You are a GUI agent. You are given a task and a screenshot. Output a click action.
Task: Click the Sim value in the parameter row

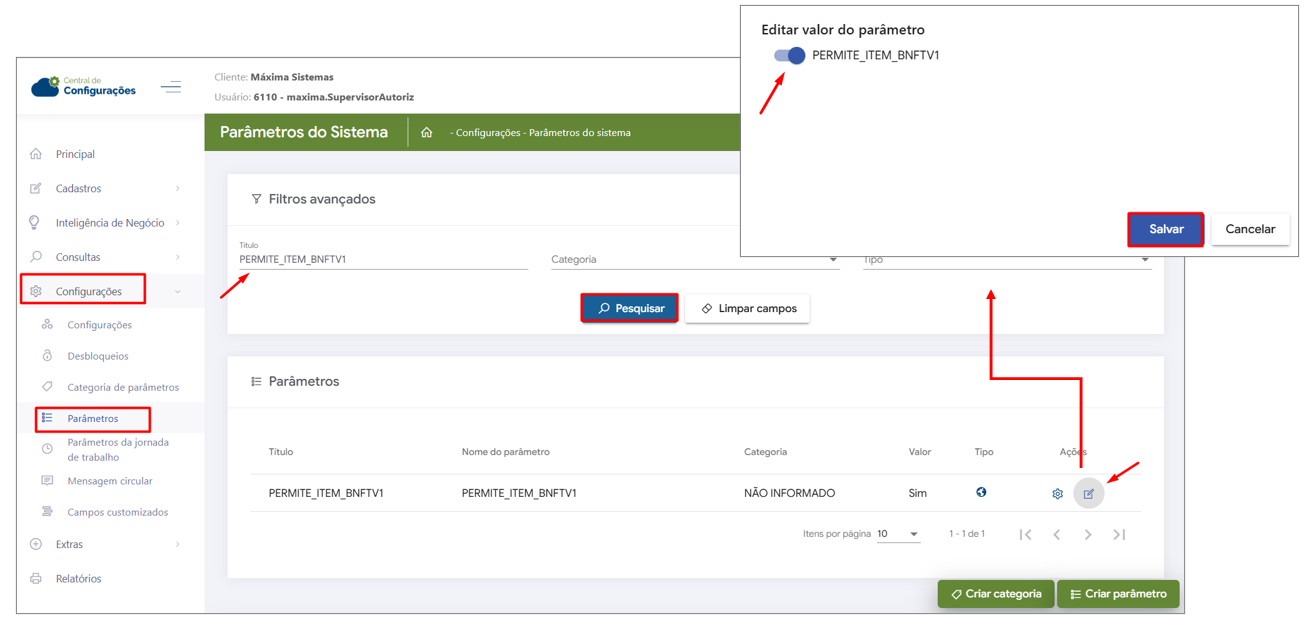(x=917, y=493)
